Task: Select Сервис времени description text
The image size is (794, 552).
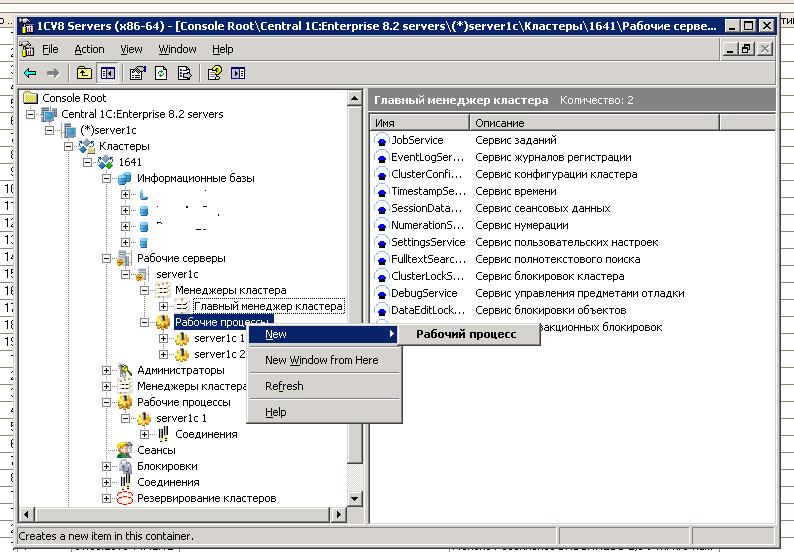Action: tap(515, 191)
